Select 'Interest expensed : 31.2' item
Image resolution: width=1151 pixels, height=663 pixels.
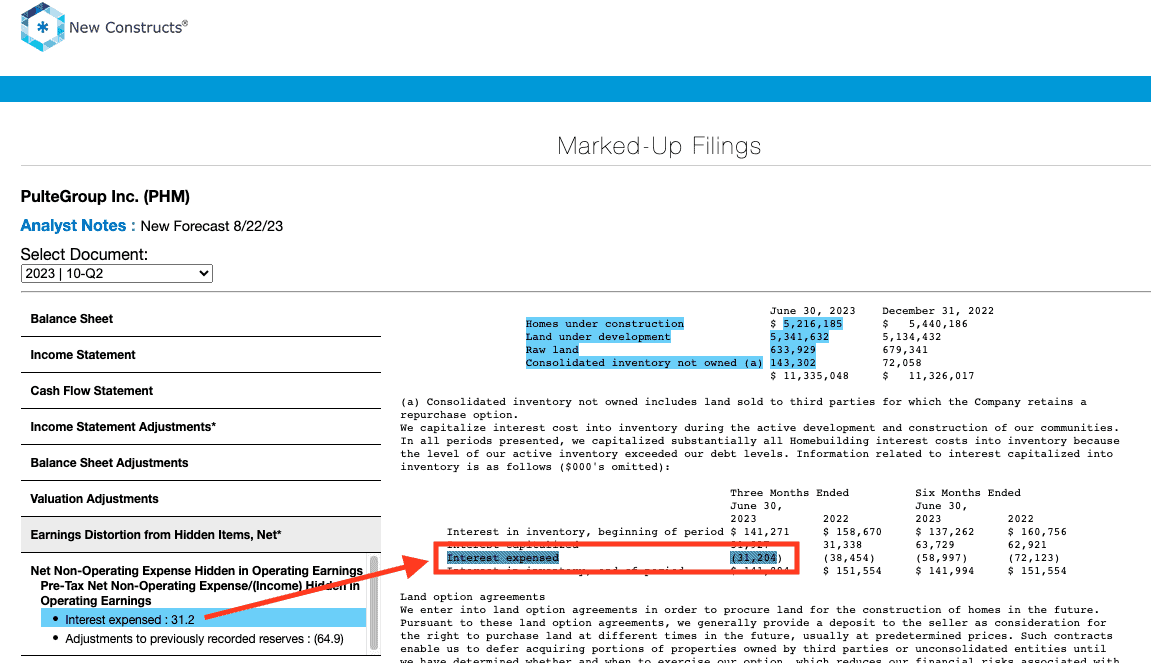pyautogui.click(x=203, y=620)
